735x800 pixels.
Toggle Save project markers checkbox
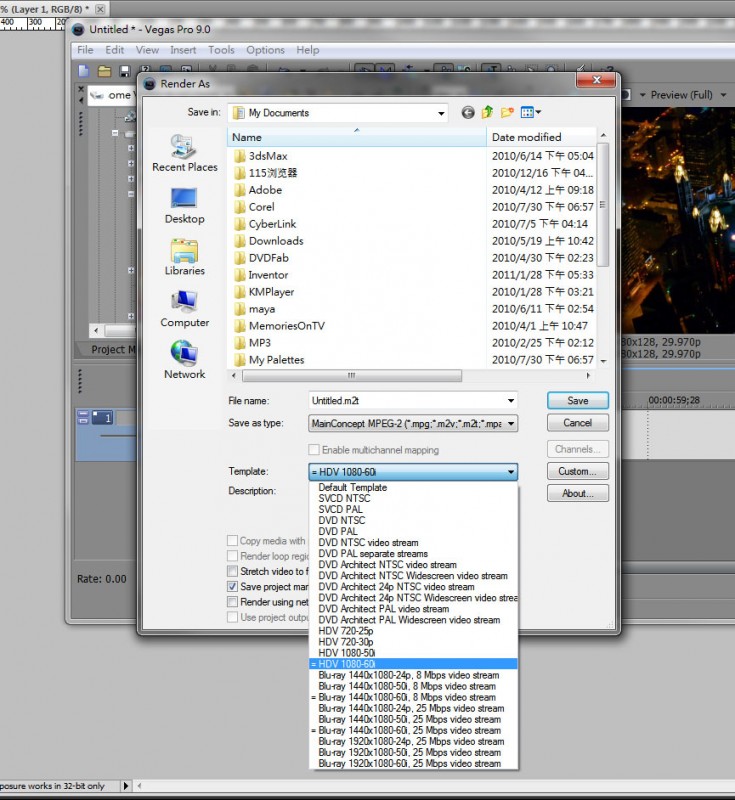click(232, 587)
